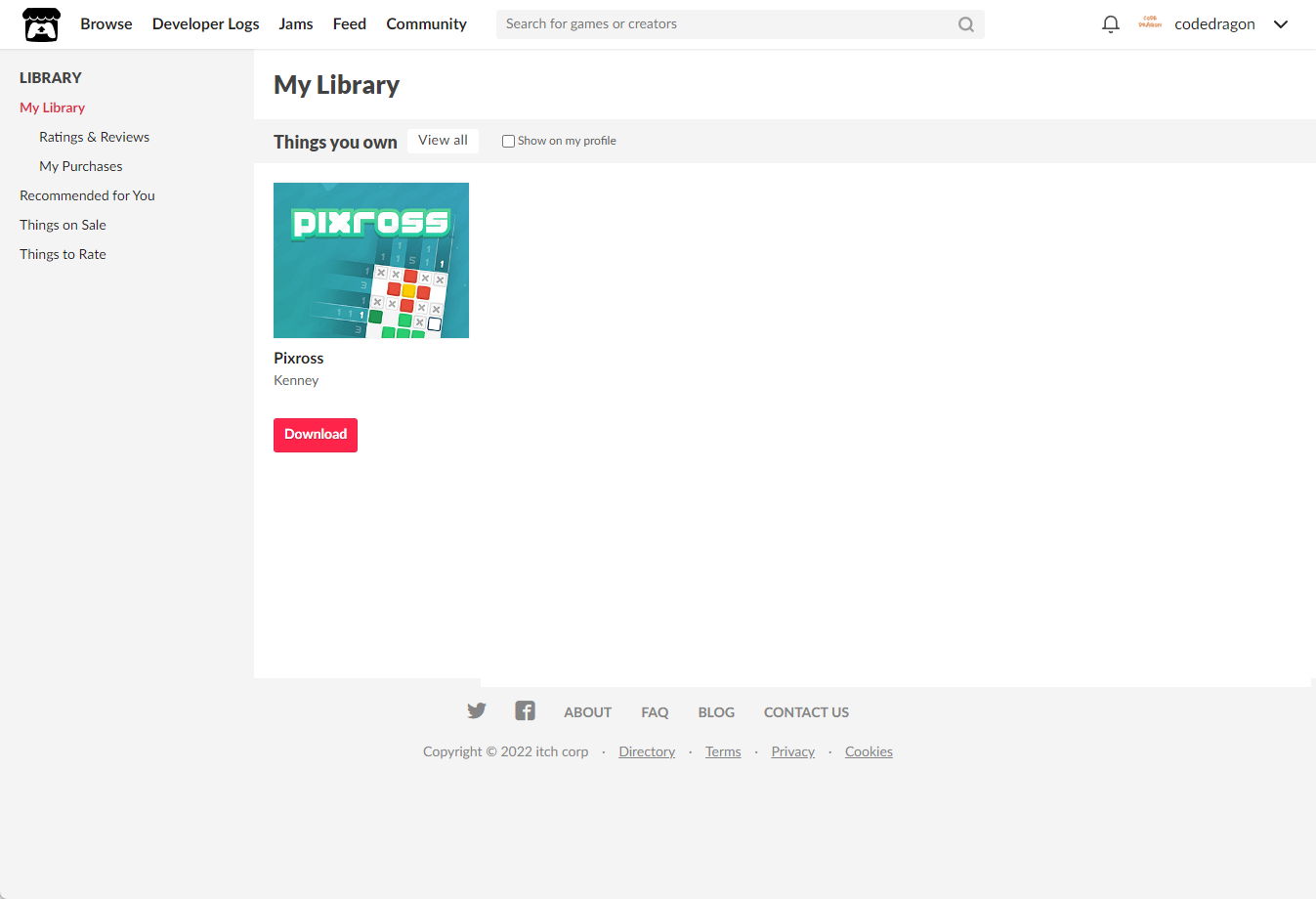Click the search magnifier icon
This screenshot has height=899, width=1316.
(965, 24)
